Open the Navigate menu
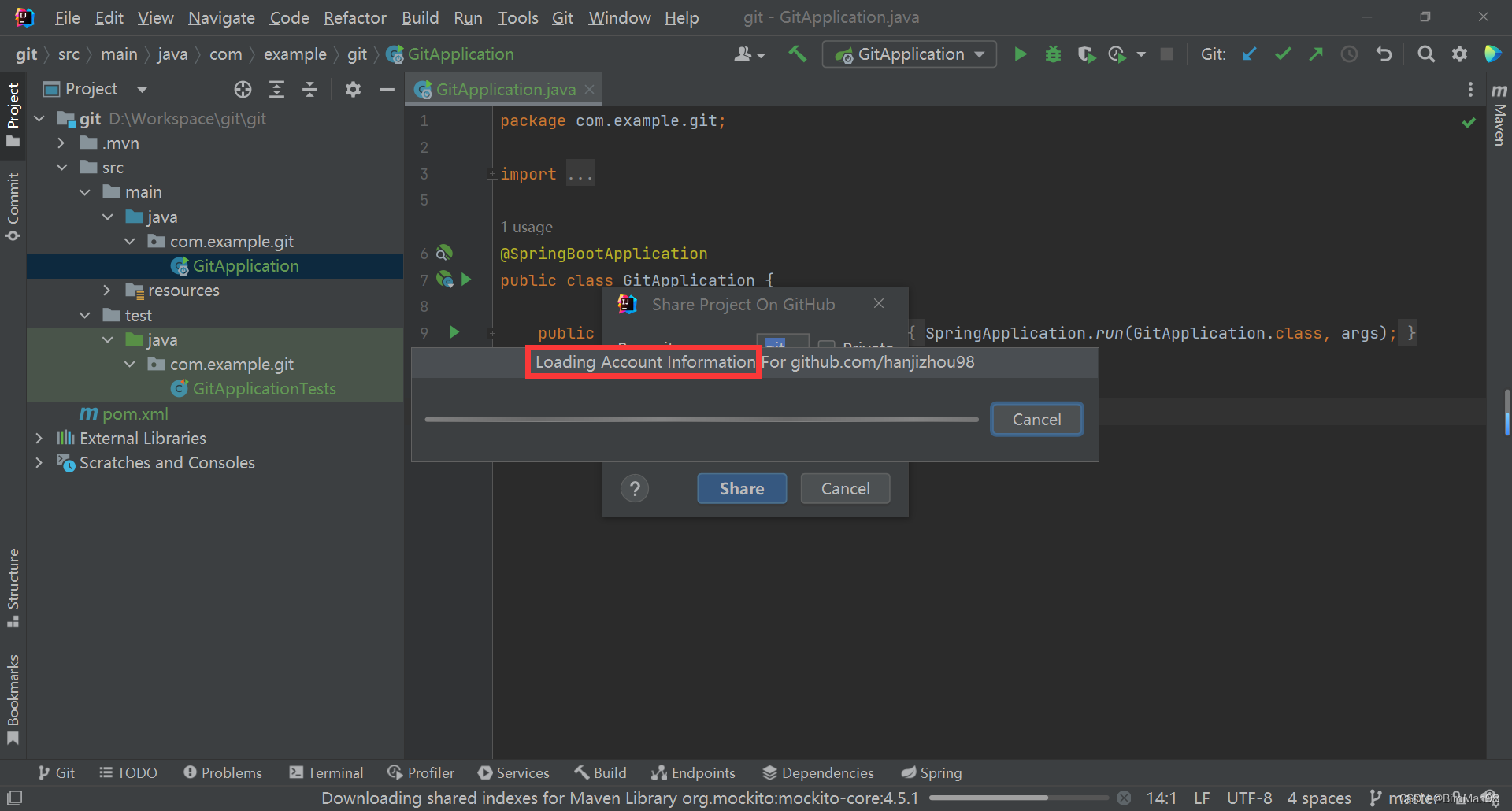Image resolution: width=1512 pixels, height=811 pixels. pos(221,17)
